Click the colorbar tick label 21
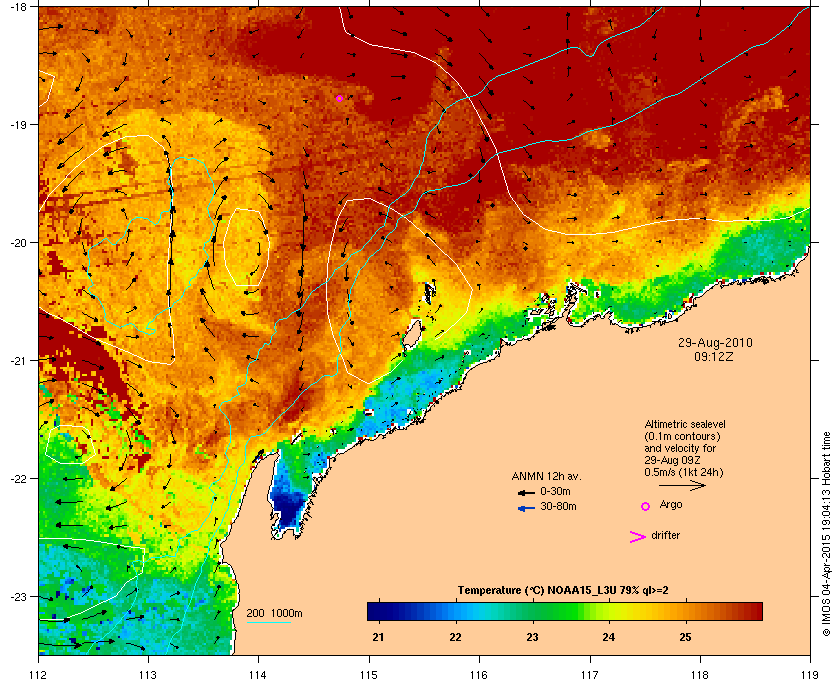The width and height of the screenshot is (840, 680). coord(378,638)
